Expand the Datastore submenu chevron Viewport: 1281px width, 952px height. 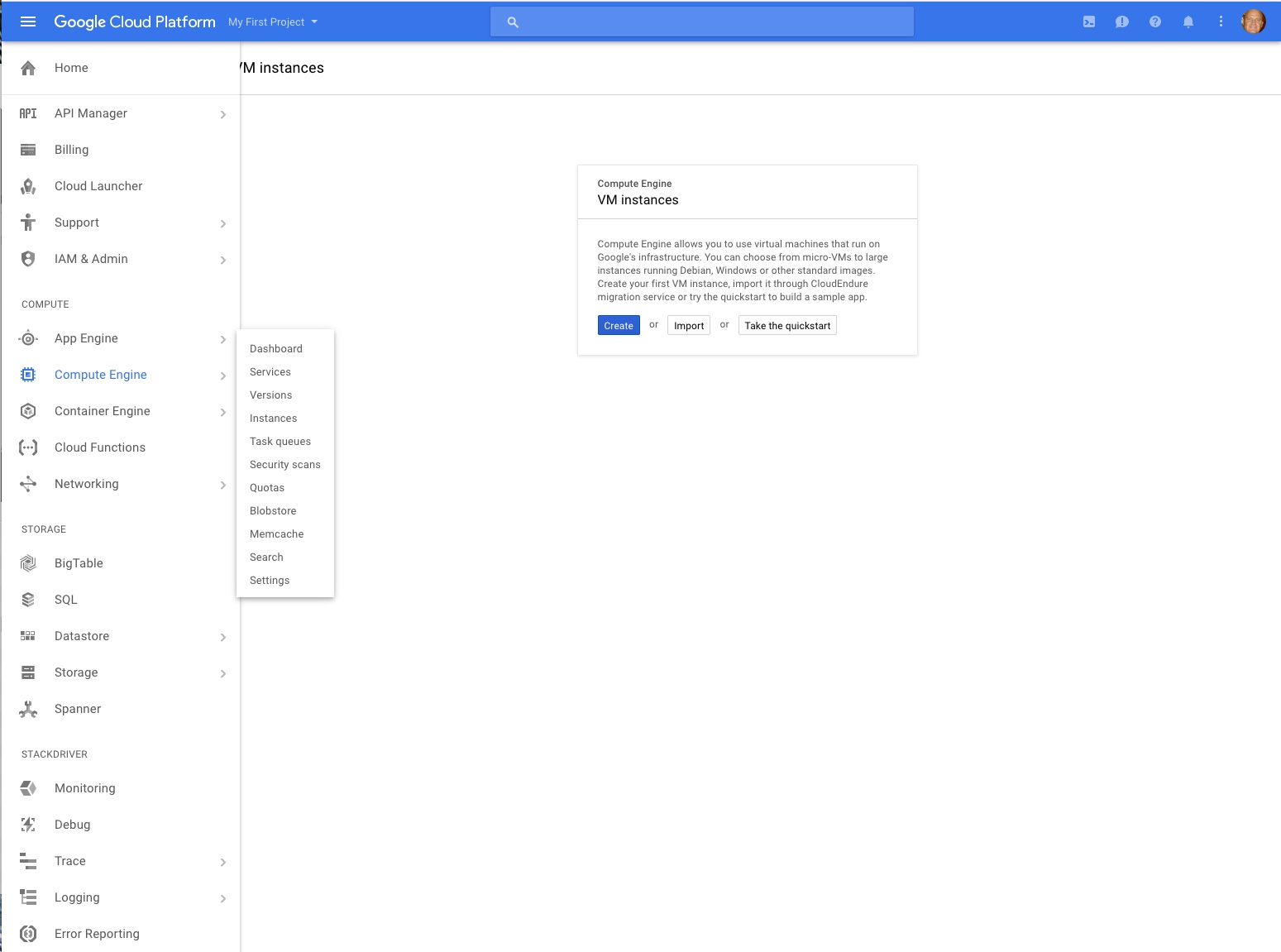pyautogui.click(x=223, y=637)
